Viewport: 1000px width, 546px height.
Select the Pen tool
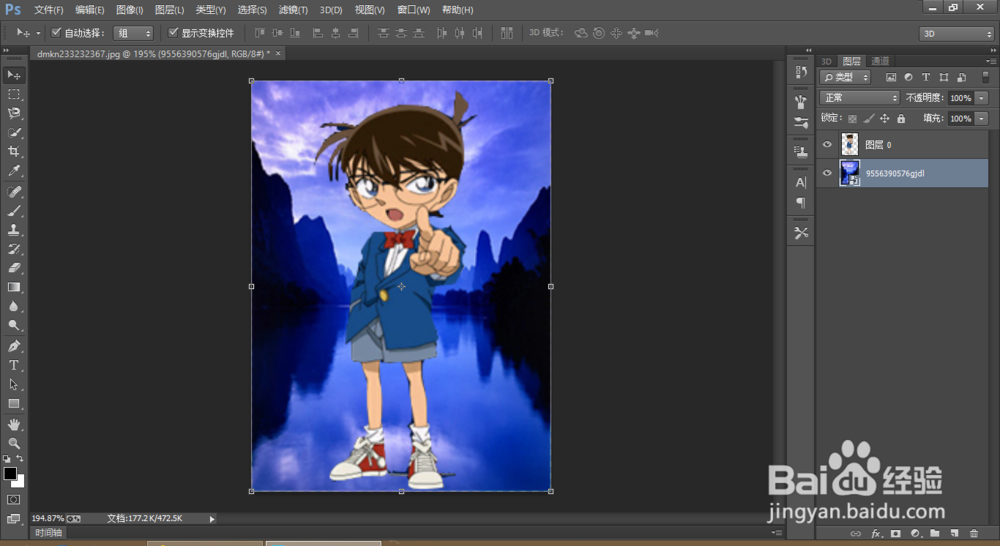point(13,346)
